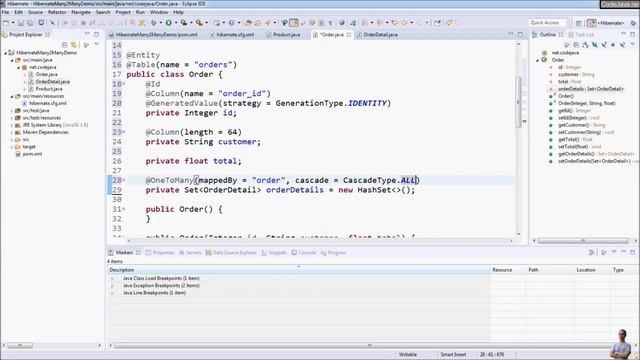Switch to the Hibernate perspective button
Image resolution: width=640 pixels, height=360 pixels.
(x=607, y=23)
